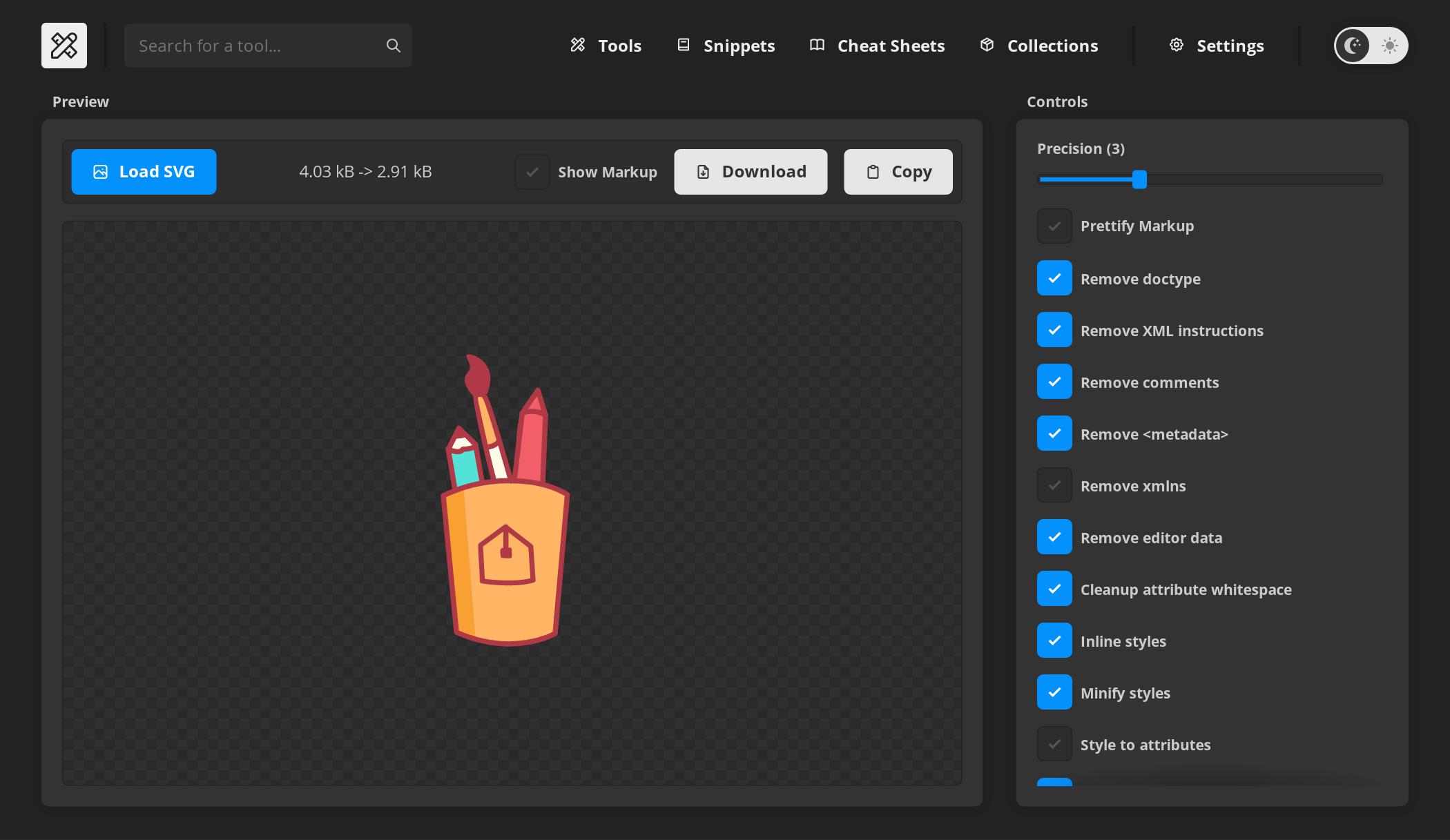Image resolution: width=1450 pixels, height=840 pixels.
Task: Click the Tools scissors icon
Action: (x=579, y=44)
